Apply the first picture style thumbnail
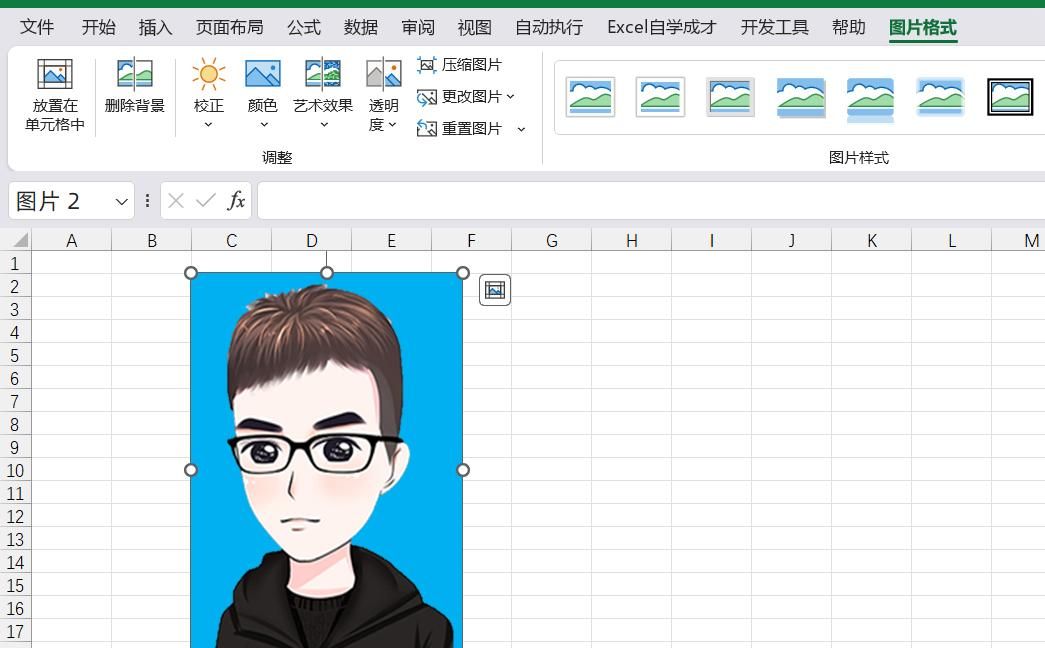 [x=590, y=97]
